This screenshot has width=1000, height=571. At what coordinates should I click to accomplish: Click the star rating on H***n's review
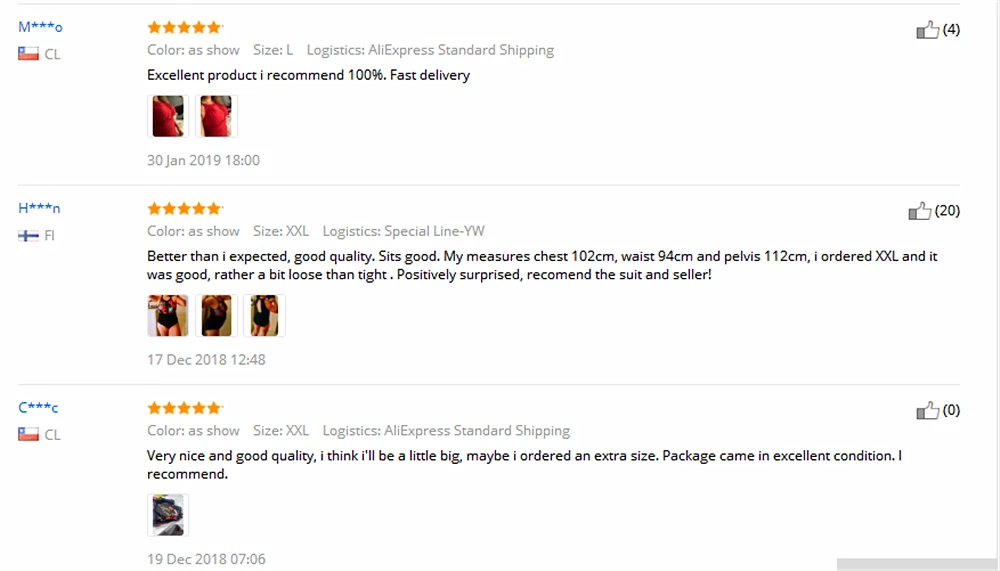tap(184, 209)
